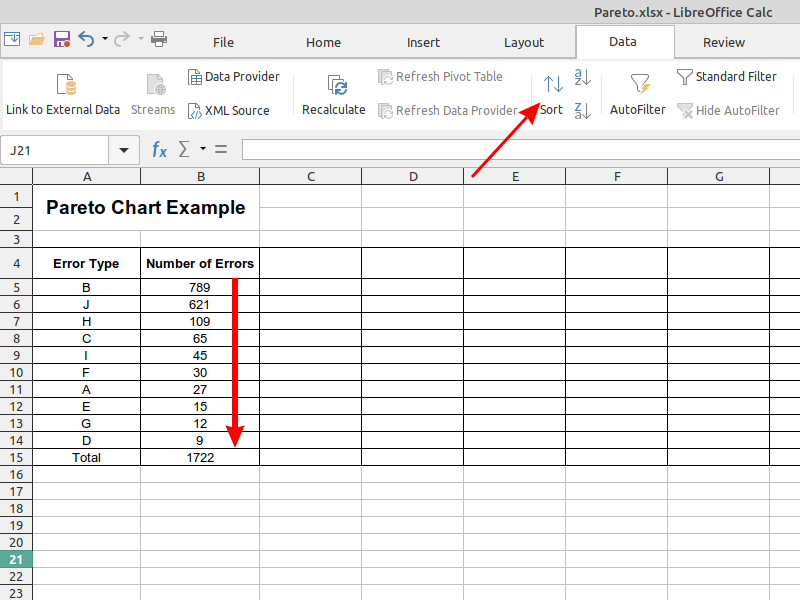Go to the Review tab
Screen dimensions: 800x600
point(724,42)
